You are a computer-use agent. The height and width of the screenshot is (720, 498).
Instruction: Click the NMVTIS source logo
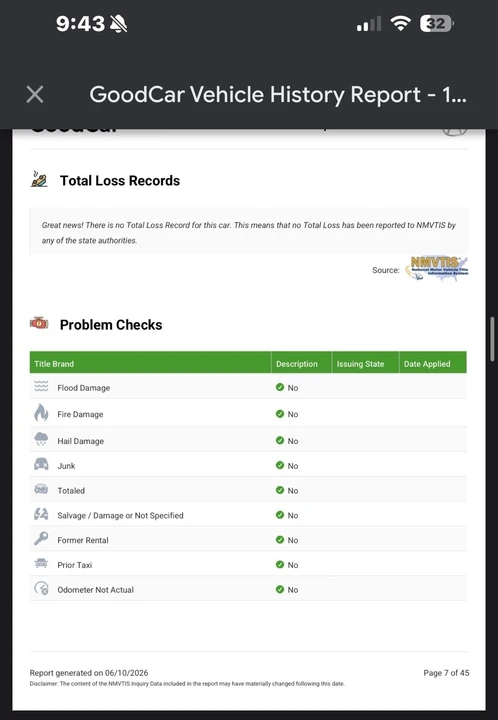(x=436, y=268)
